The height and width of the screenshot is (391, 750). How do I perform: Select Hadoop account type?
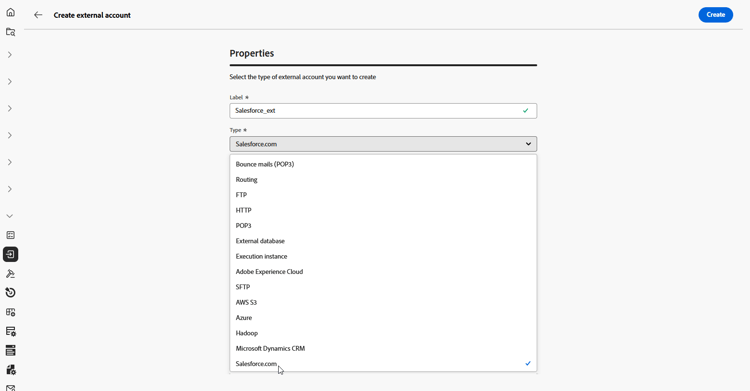coord(383,333)
